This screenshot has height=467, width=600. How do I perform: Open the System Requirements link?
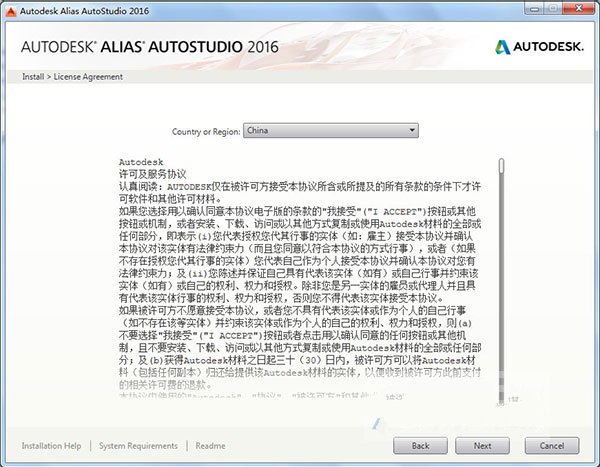[x=138, y=446]
